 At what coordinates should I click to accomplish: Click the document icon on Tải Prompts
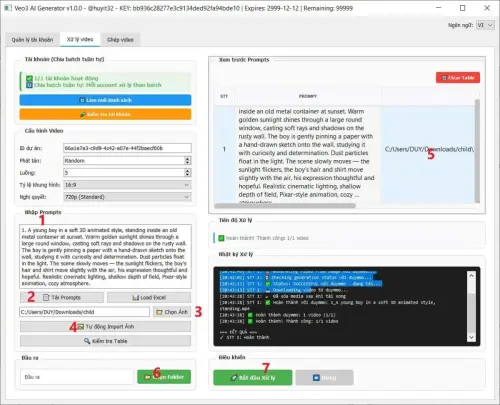click(46, 297)
